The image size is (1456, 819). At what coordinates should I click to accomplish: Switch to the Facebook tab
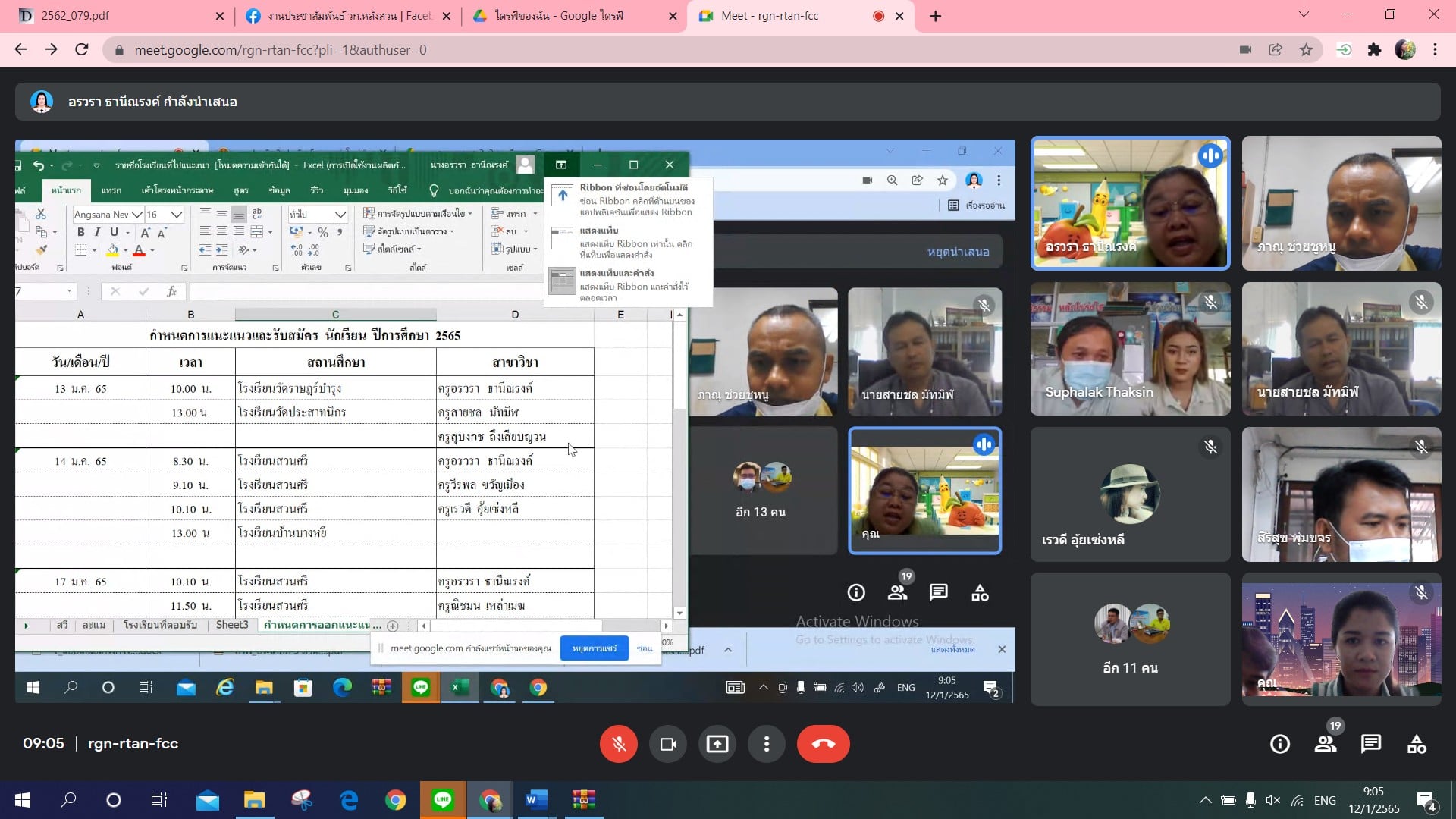(348, 16)
